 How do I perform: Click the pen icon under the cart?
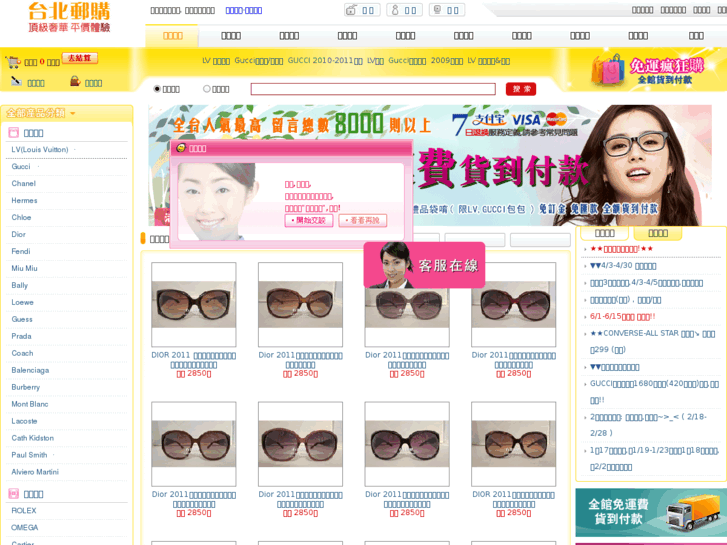(16, 82)
